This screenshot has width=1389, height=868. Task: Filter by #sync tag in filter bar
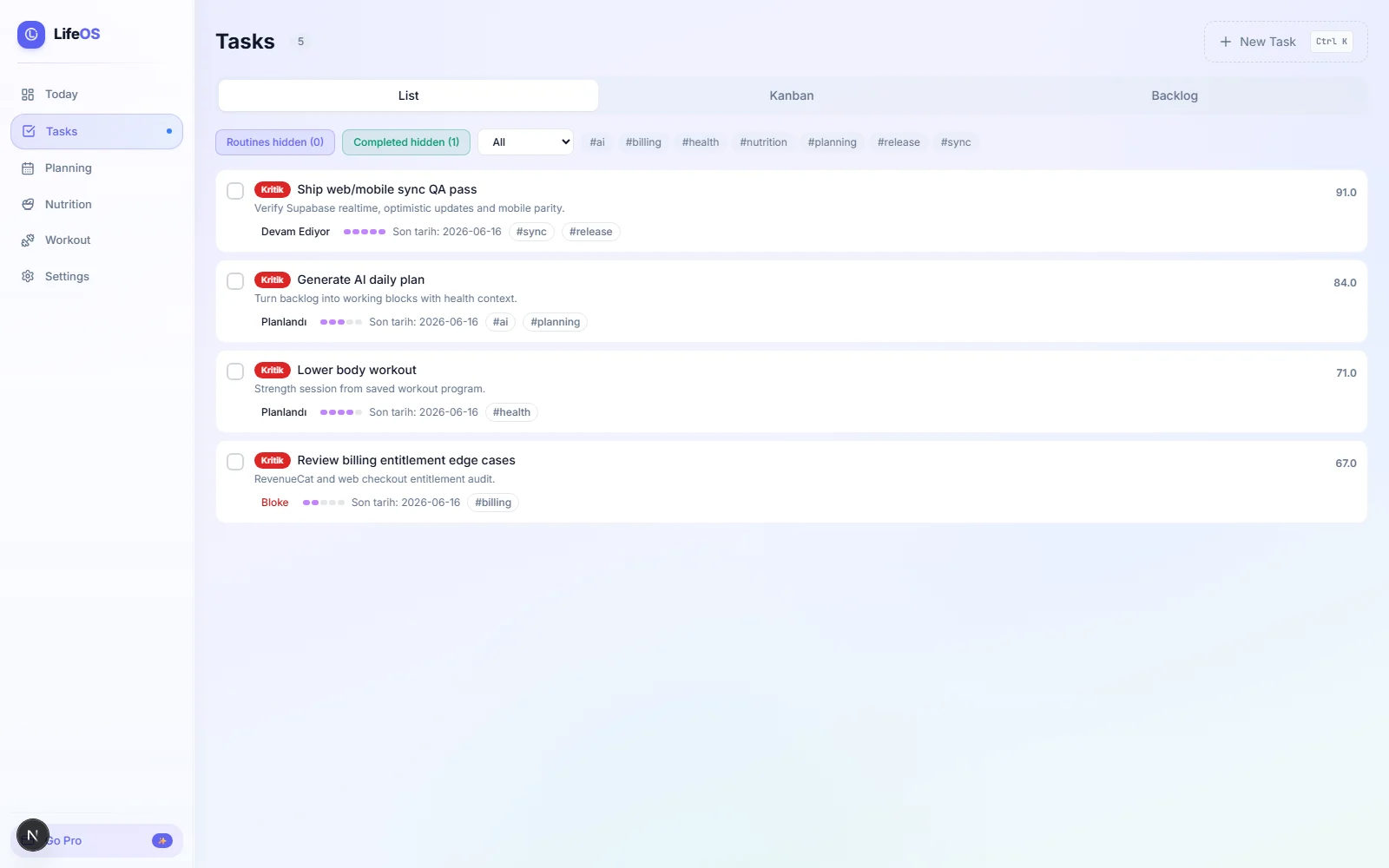956,142
